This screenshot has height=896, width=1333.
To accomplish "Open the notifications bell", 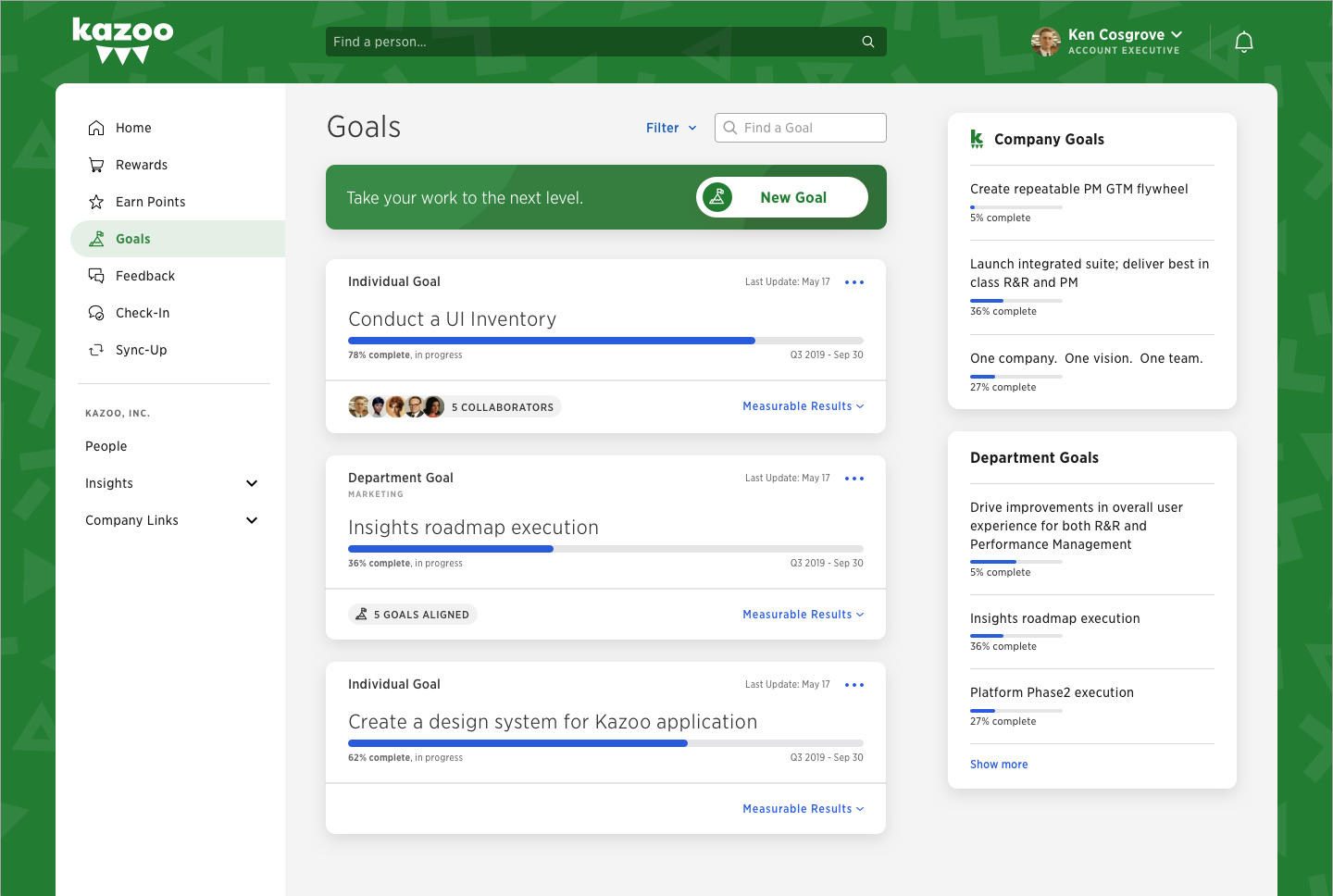I will click(1244, 42).
